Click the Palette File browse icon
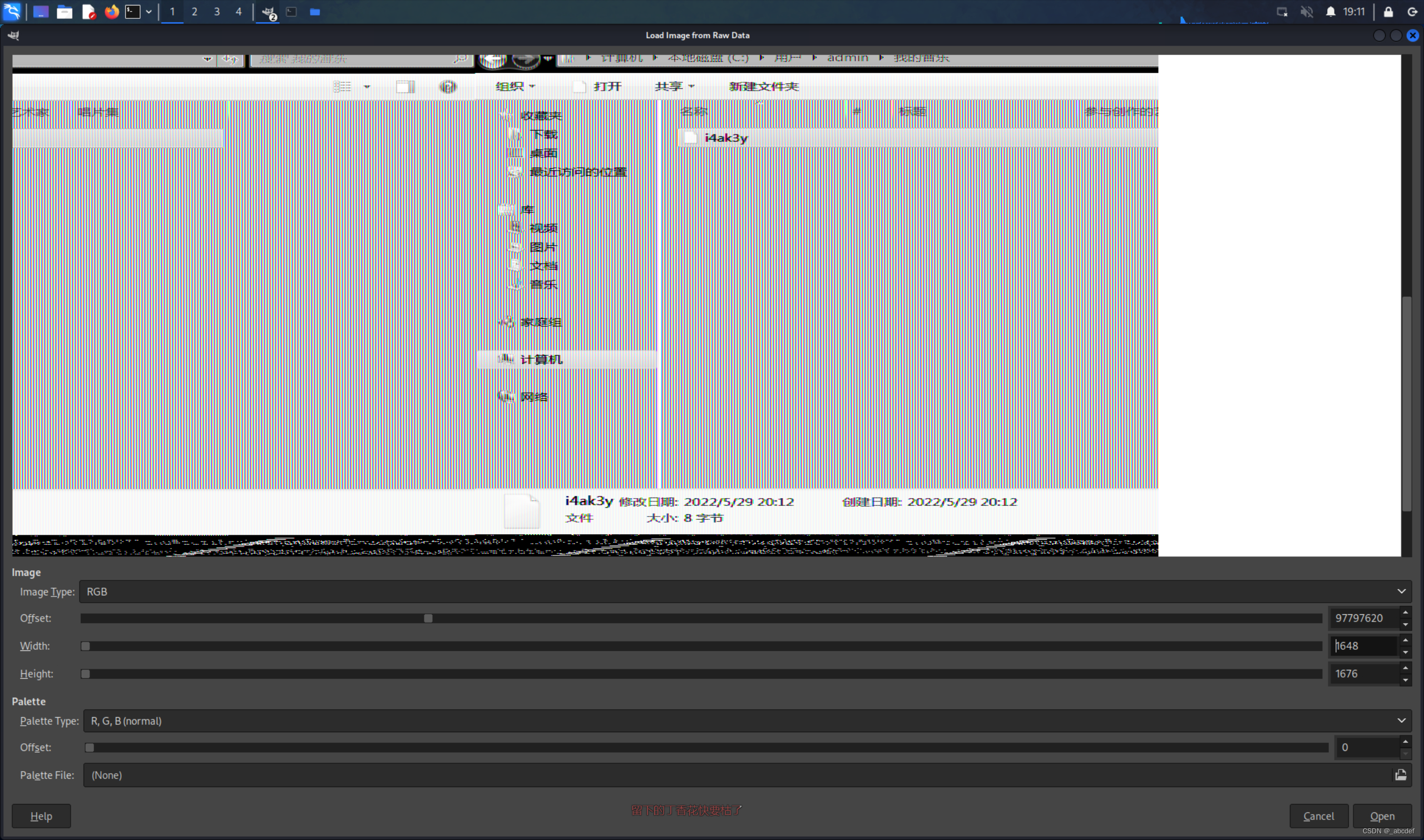 pos(1400,775)
